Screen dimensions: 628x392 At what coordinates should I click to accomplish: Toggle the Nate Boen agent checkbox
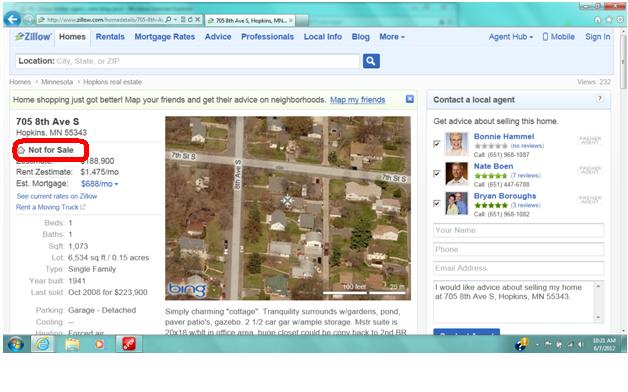[437, 173]
